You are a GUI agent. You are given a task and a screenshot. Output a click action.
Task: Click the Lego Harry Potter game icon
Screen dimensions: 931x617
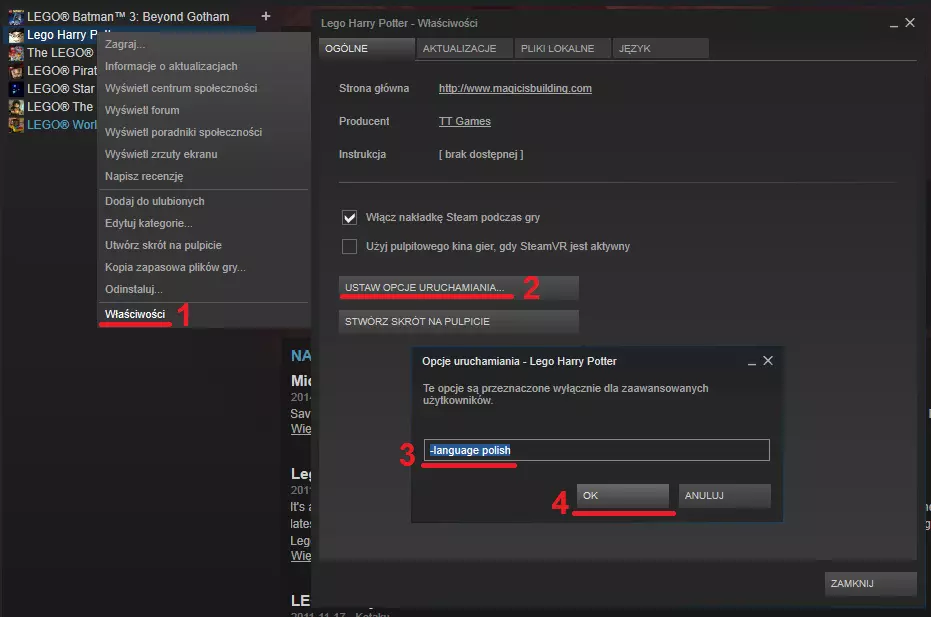point(16,35)
